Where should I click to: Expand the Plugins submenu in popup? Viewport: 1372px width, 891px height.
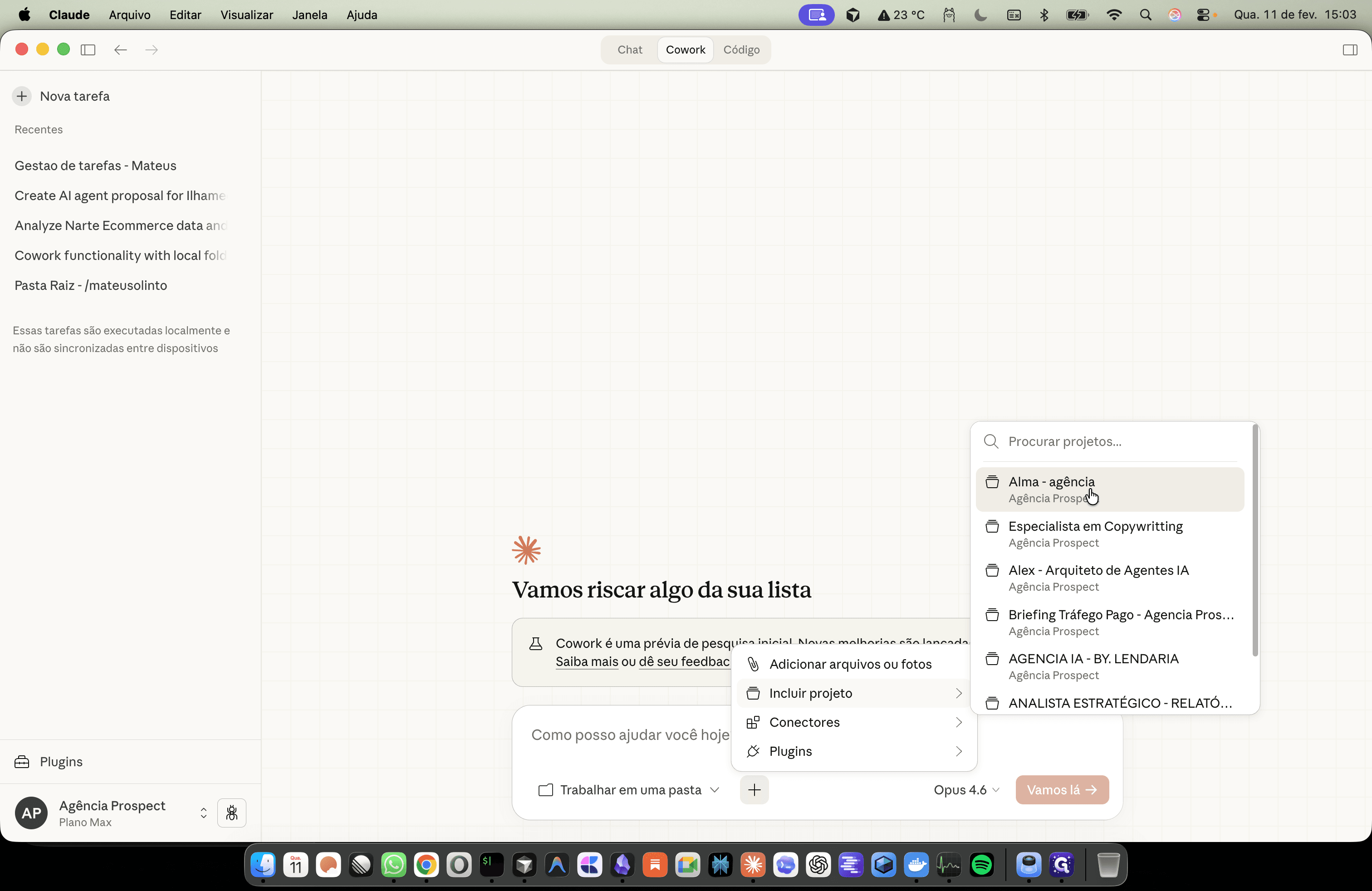point(854,751)
